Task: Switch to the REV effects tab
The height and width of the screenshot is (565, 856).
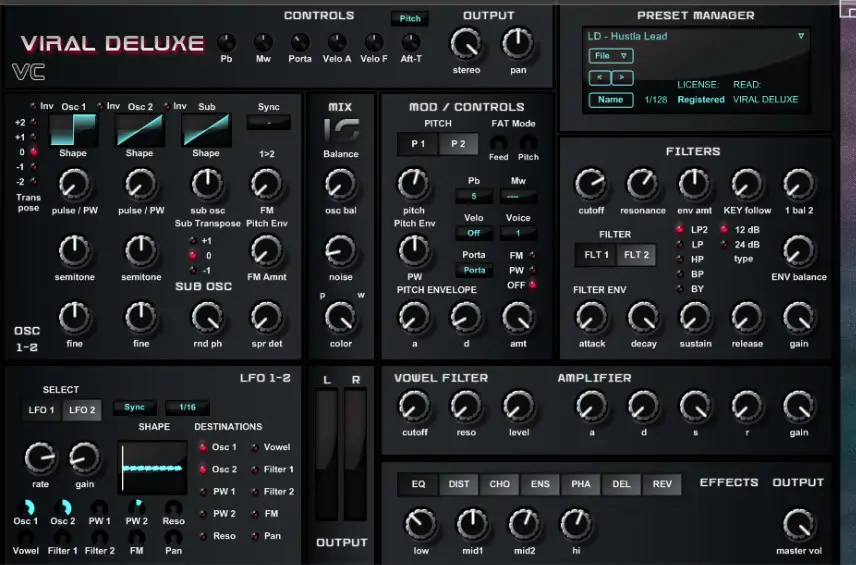Action: click(x=662, y=484)
